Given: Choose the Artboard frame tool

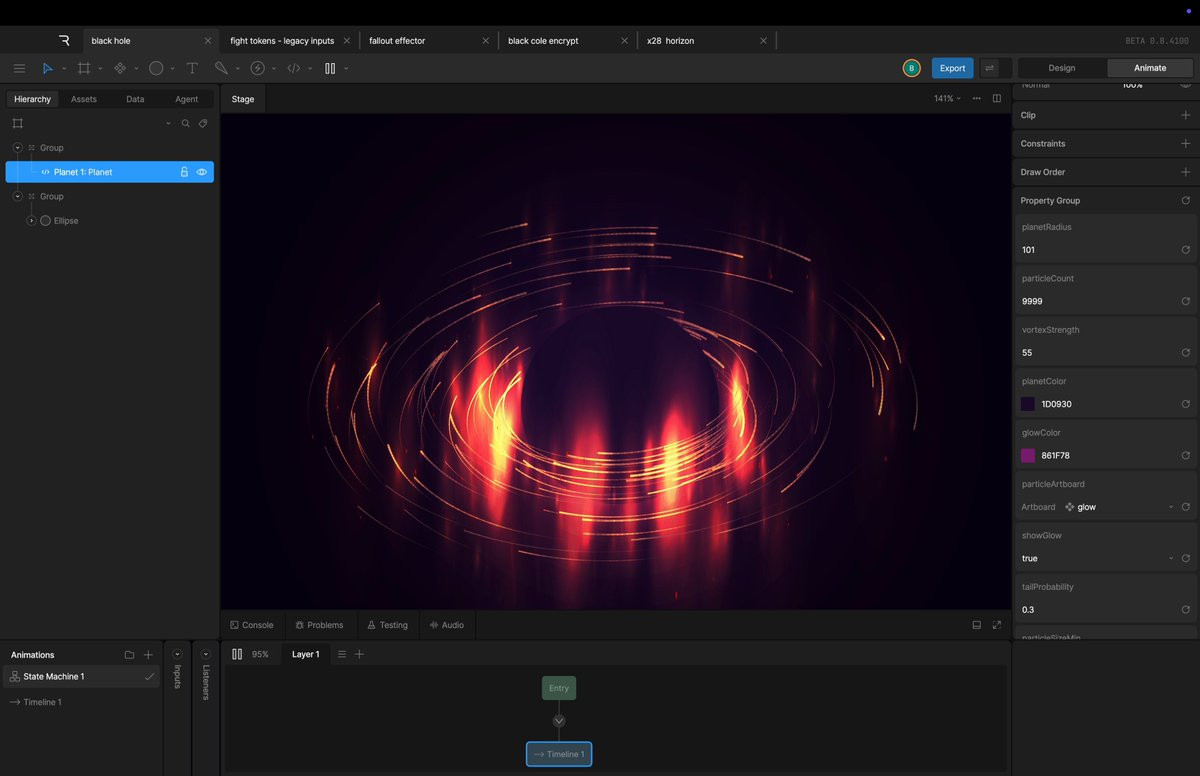Looking at the screenshot, I should coord(84,68).
